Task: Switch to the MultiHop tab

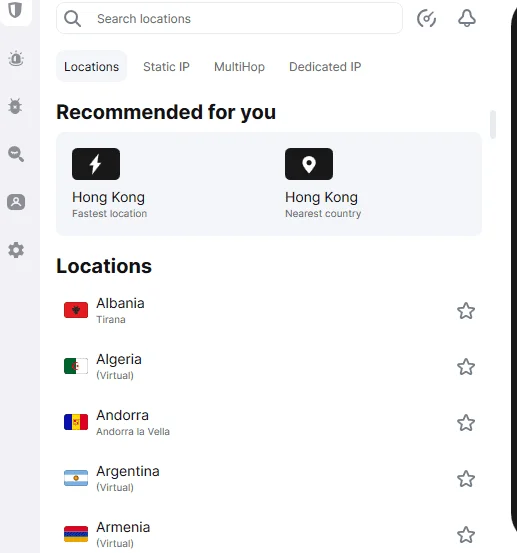Action: (x=239, y=67)
